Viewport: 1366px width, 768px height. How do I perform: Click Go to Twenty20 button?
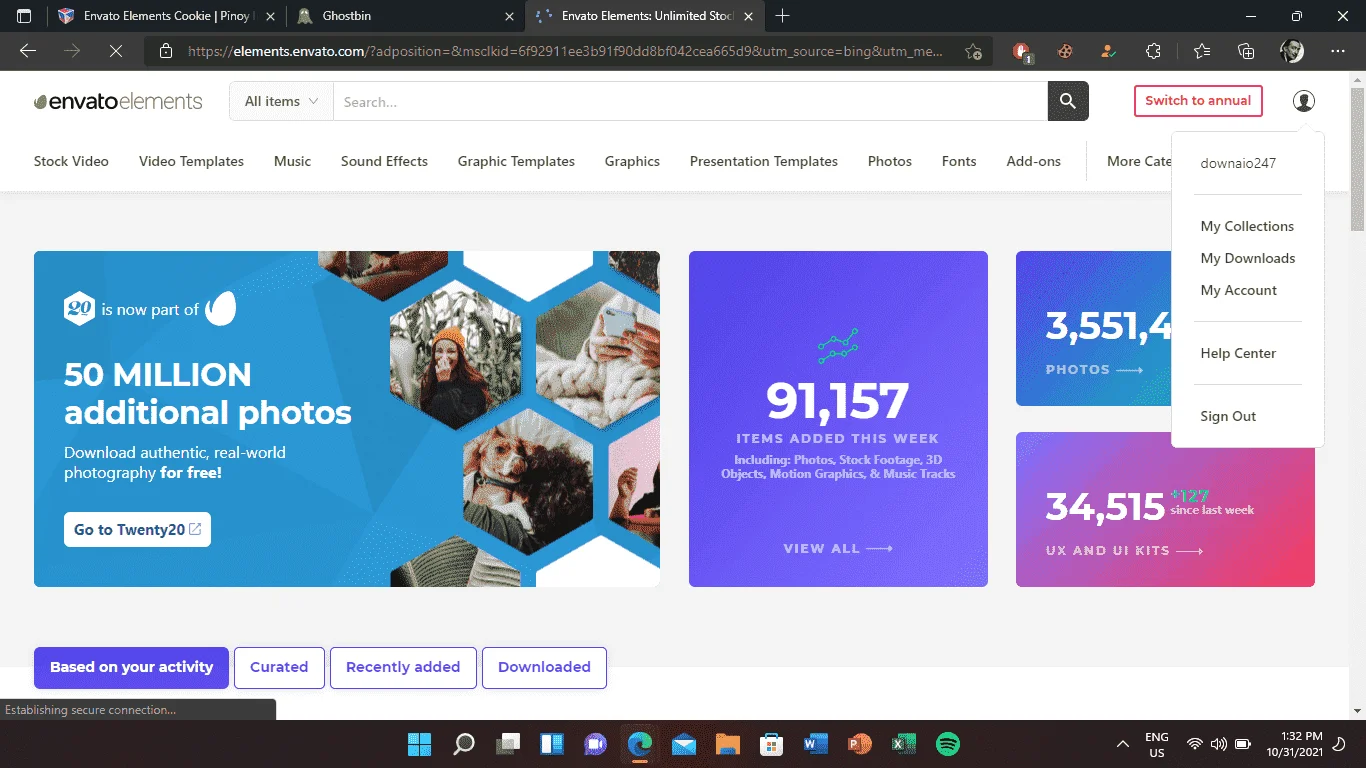[137, 530]
